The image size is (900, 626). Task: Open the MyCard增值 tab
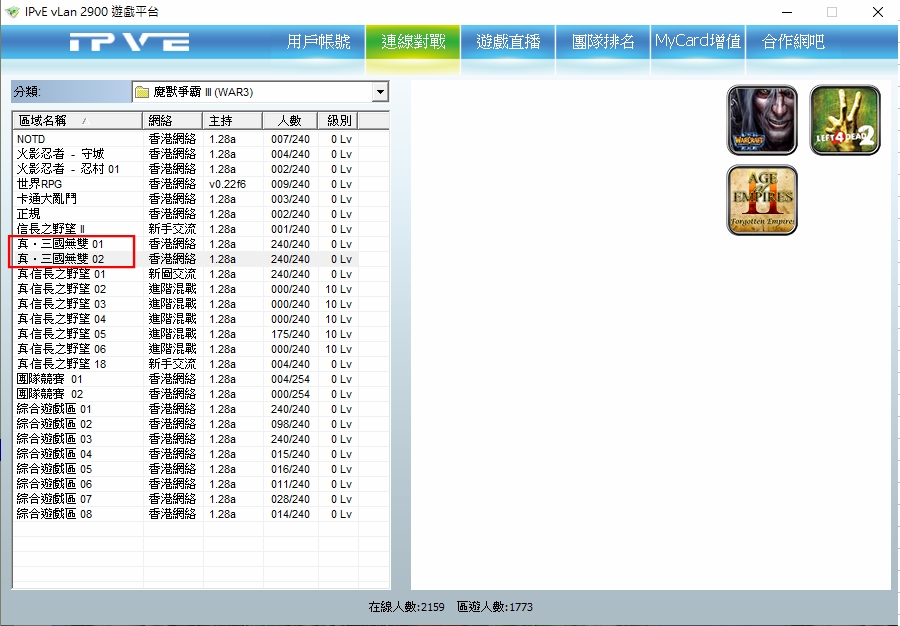(x=698, y=42)
